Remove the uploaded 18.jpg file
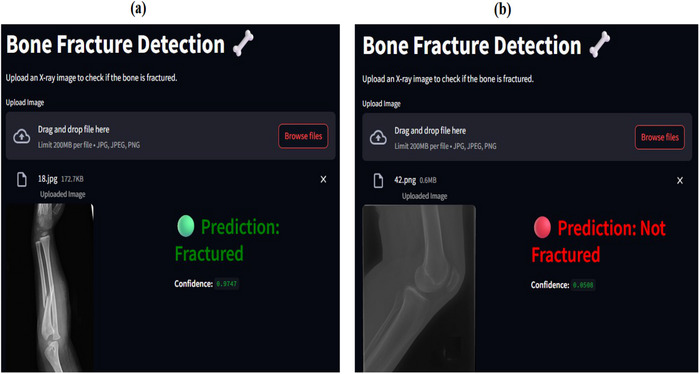 (324, 179)
